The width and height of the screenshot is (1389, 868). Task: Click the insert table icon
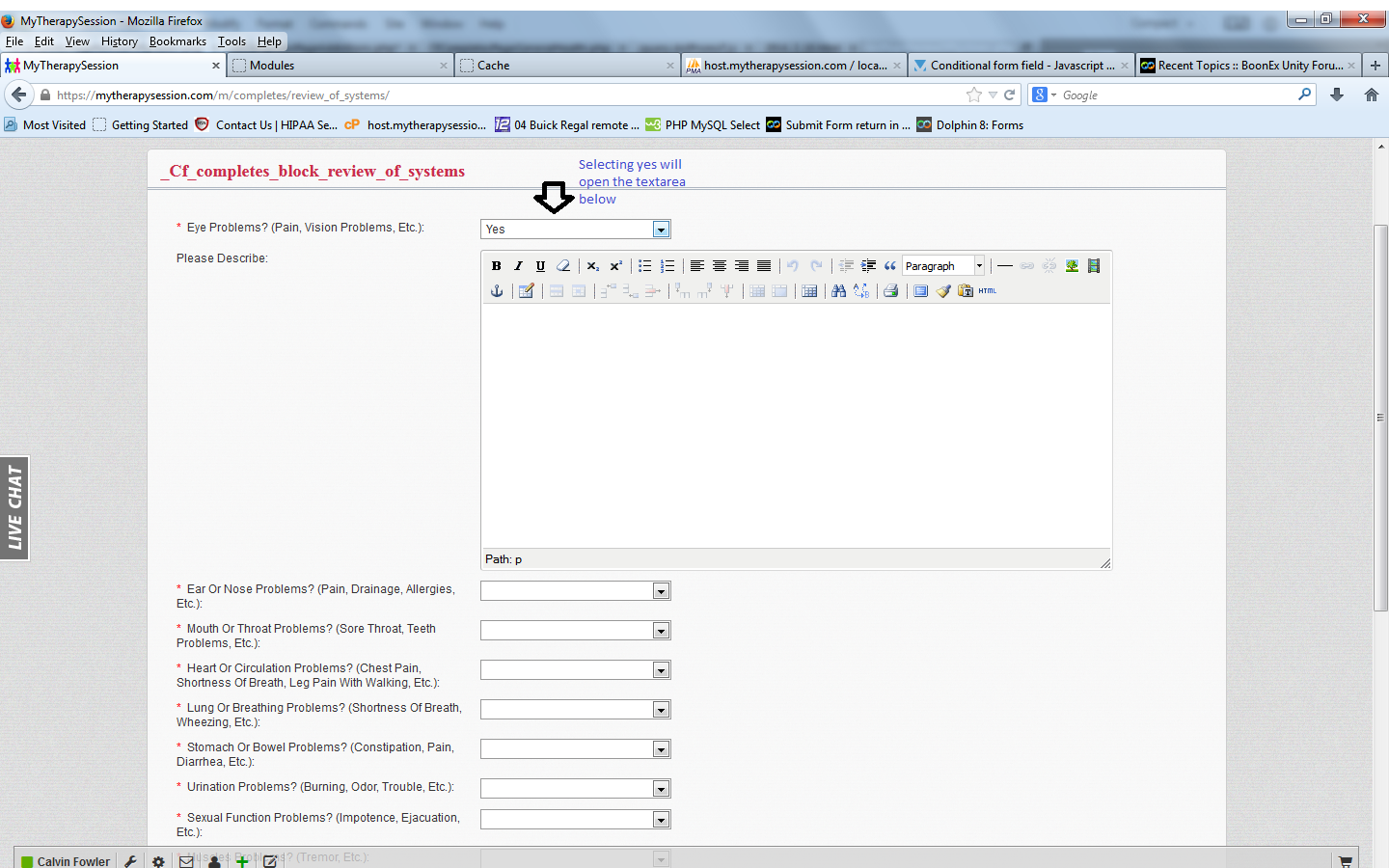tap(809, 291)
